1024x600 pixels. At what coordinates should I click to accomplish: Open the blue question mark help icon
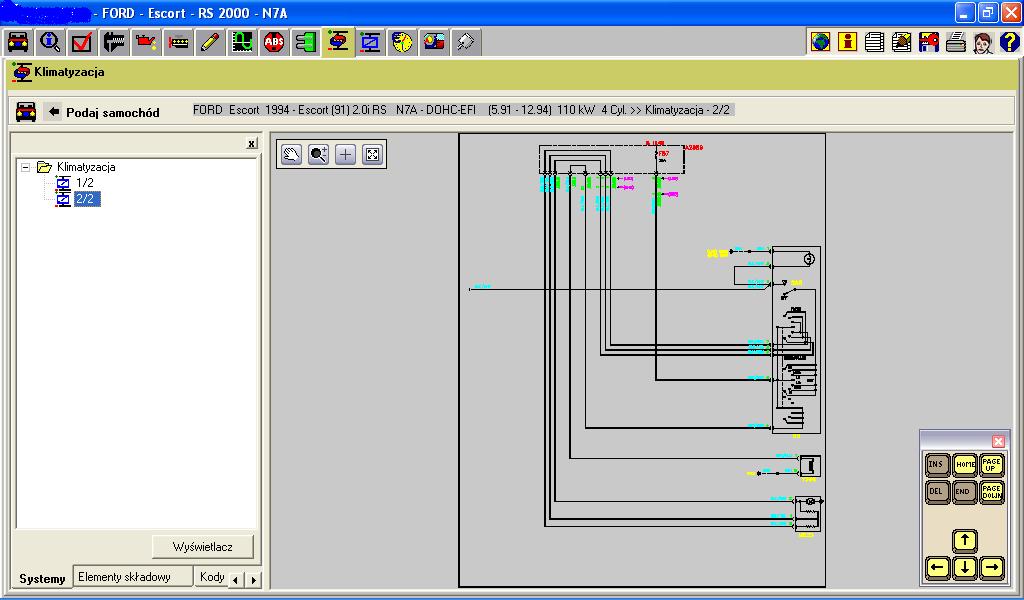(x=1010, y=42)
